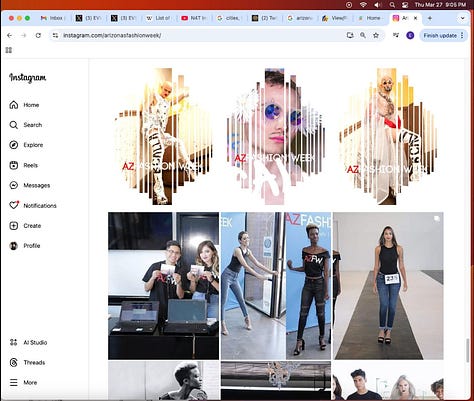Viewport: 474px width, 401px height.
Task: Click the Explore label in sidebar
Action: click(x=33, y=145)
